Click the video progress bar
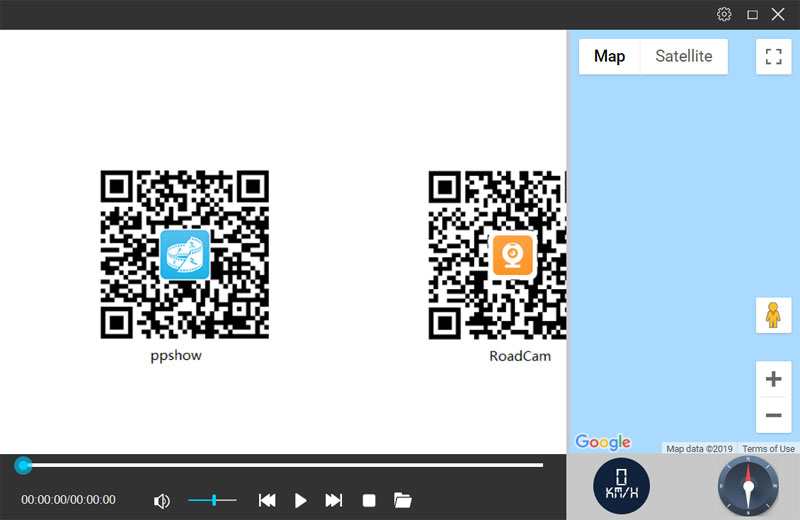The image size is (800, 520). click(283, 465)
